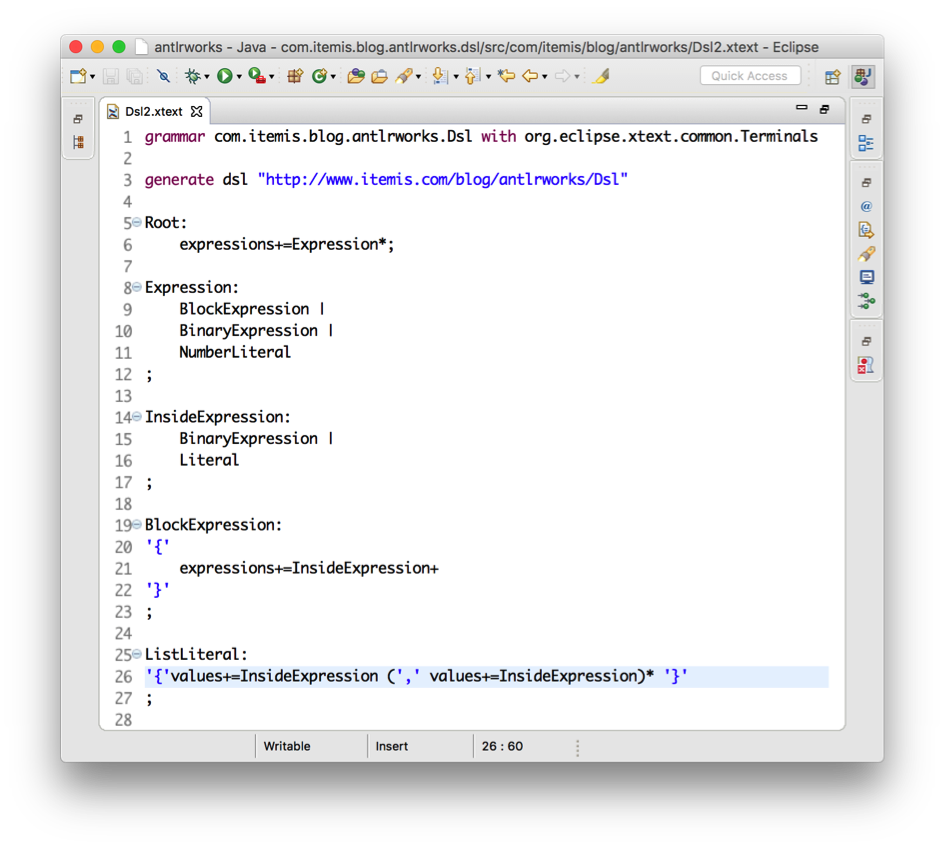Click the Previous Annotation up-arrow icon
945x849 pixels.
tap(473, 76)
